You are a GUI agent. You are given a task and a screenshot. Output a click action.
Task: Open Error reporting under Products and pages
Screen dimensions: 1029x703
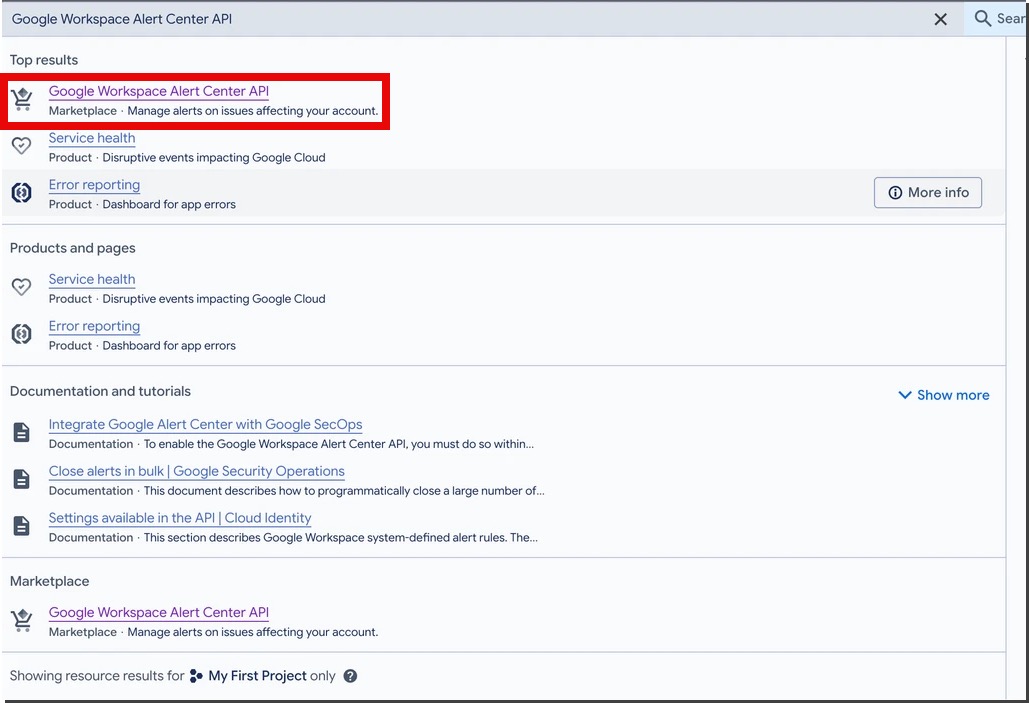[94, 326]
